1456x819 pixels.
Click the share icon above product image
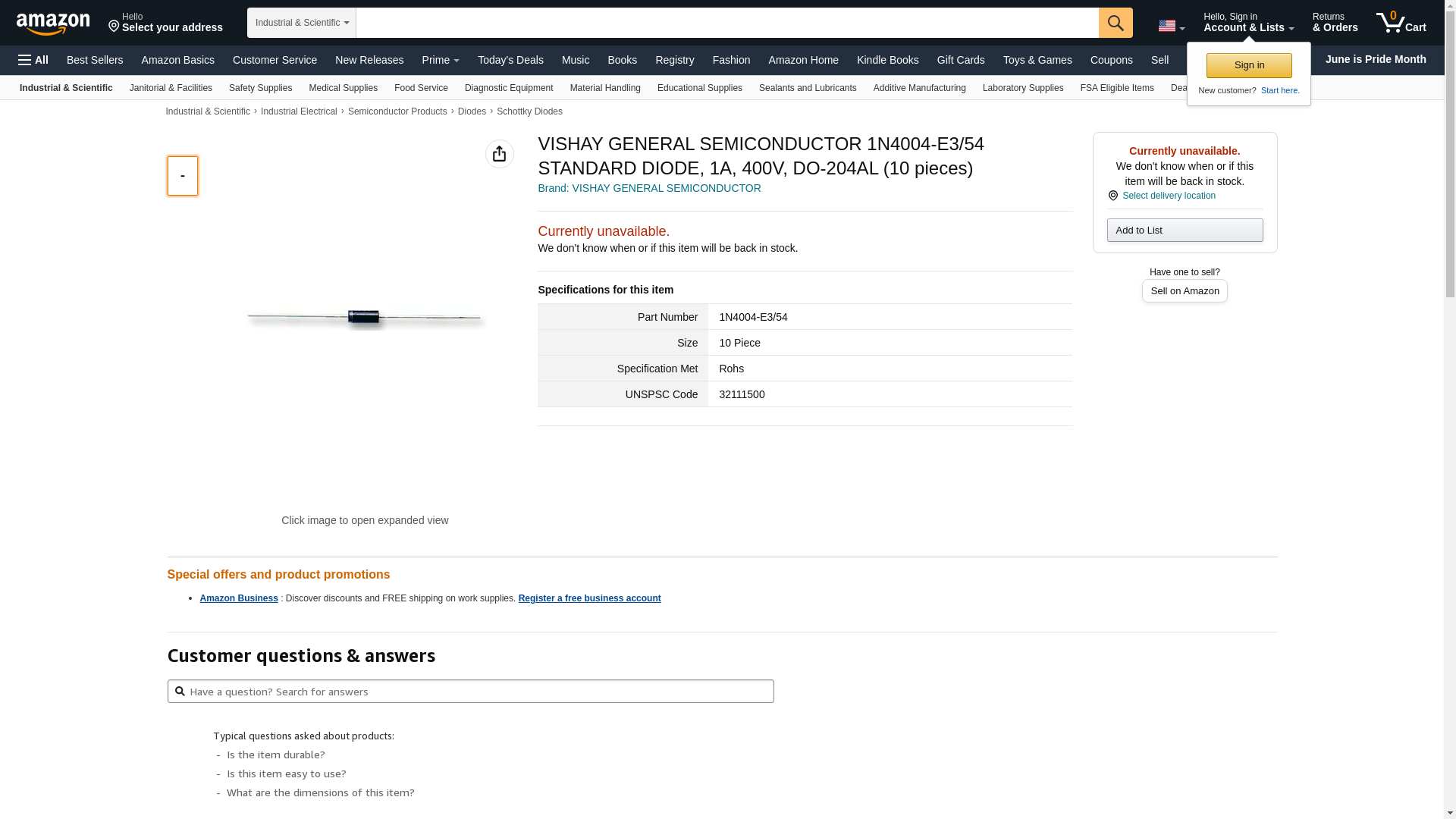499,154
